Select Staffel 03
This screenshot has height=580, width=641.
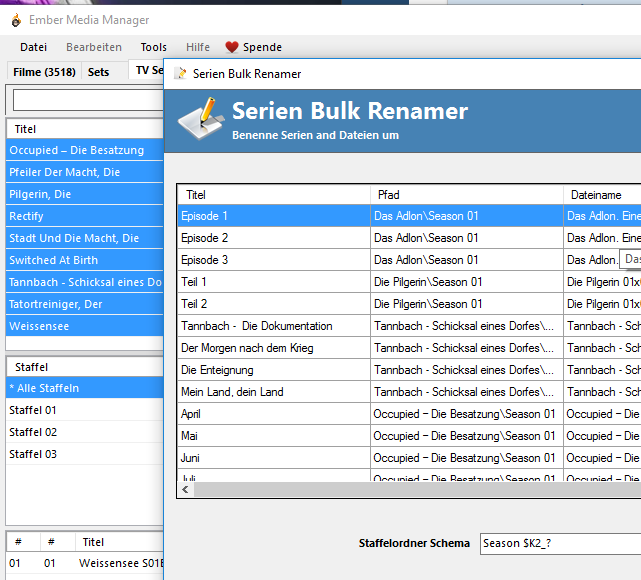pyautogui.click(x=84, y=454)
